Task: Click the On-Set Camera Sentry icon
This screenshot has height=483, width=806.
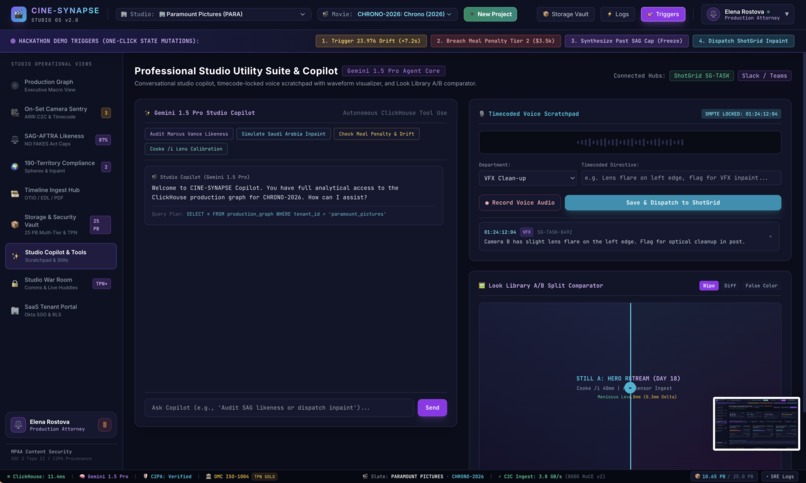Action: tap(15, 113)
